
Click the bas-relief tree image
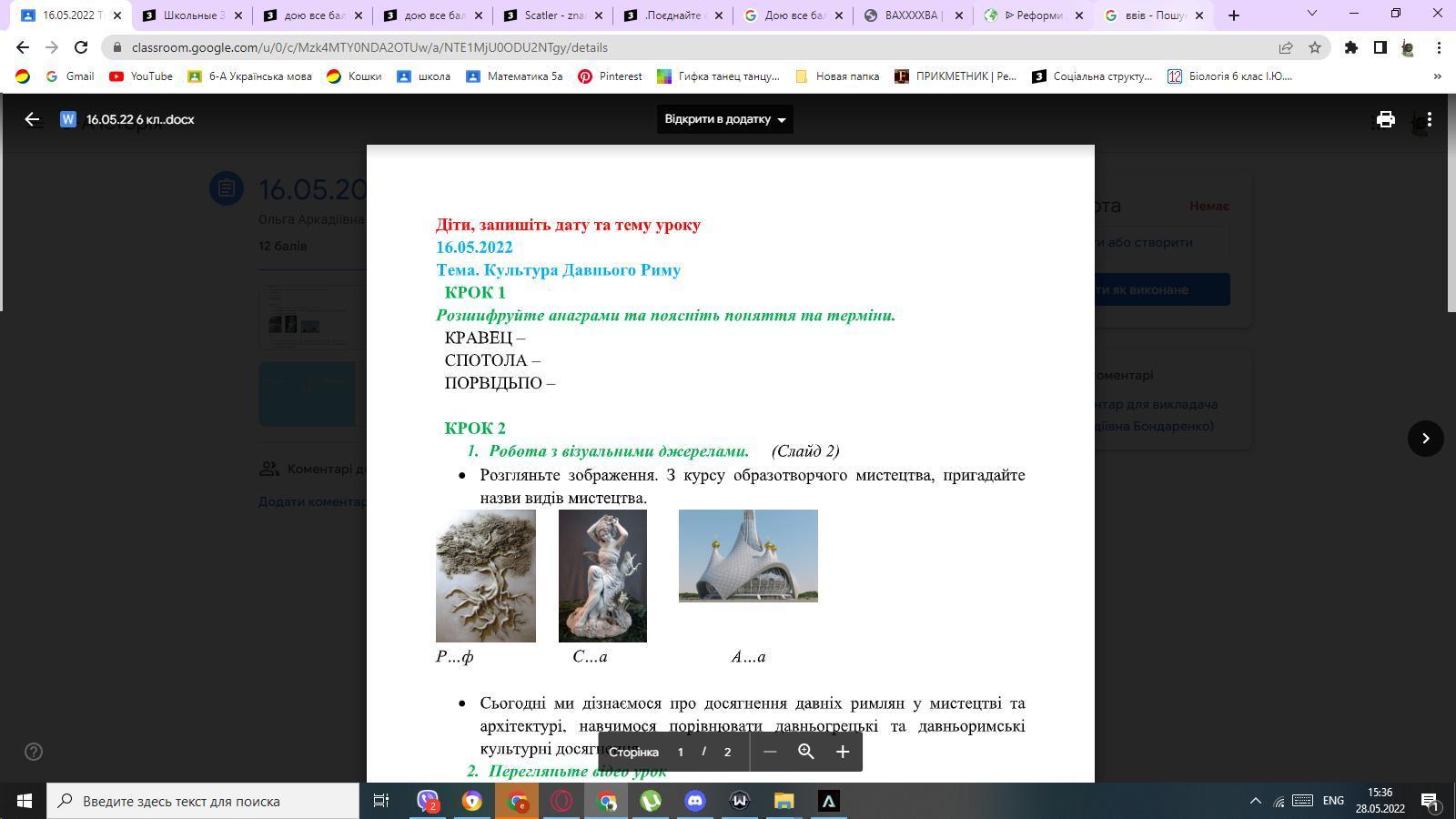pos(486,576)
